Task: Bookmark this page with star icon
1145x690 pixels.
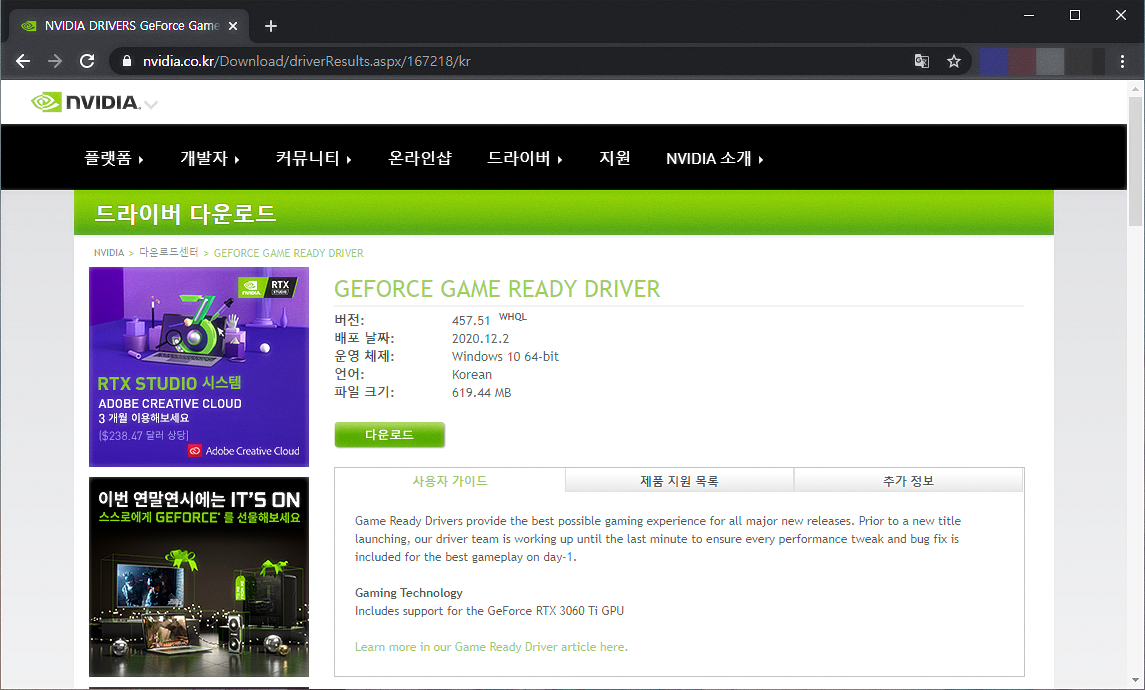Action: click(954, 61)
